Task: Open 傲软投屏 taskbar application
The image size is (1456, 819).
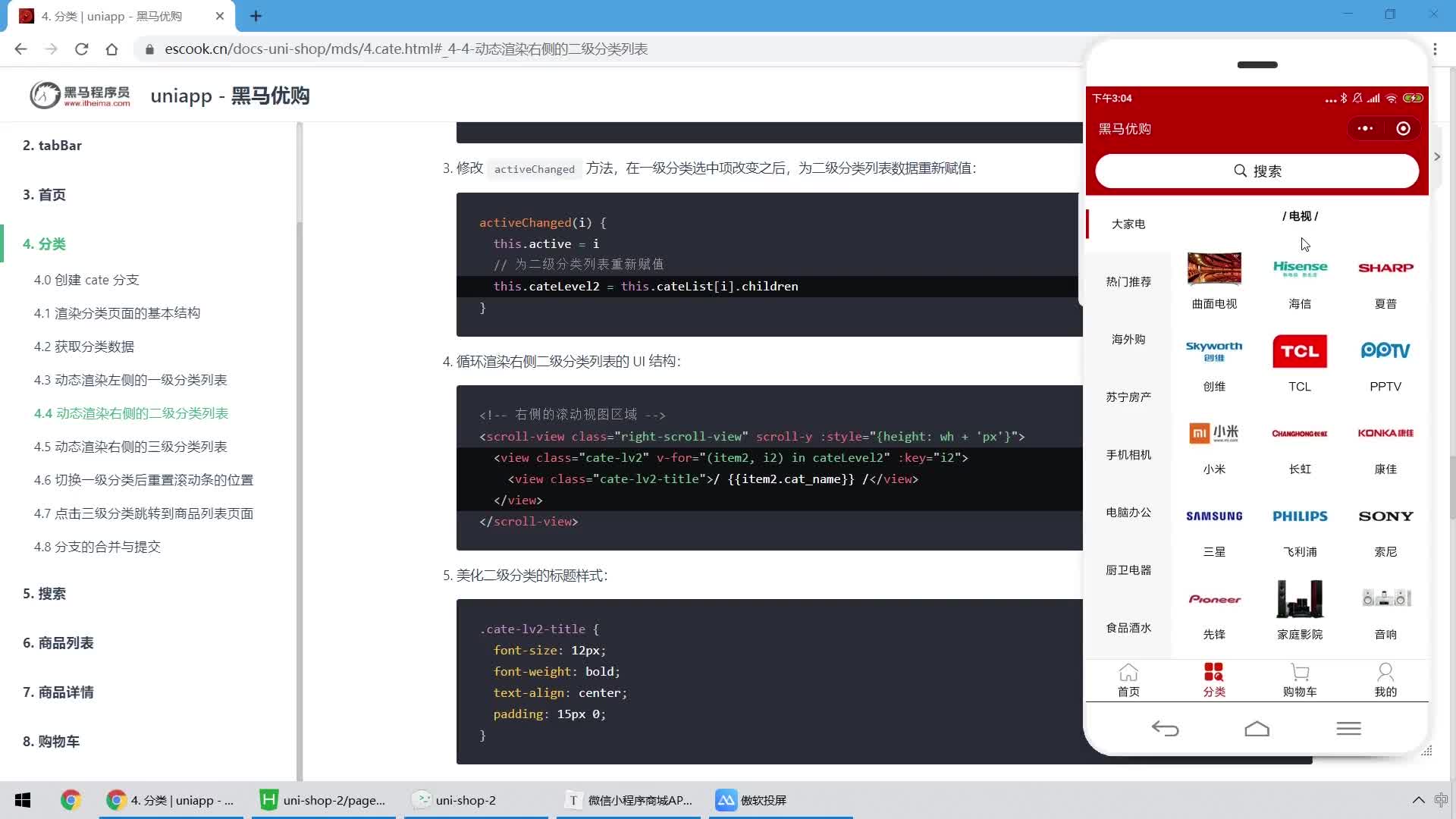Action: coord(780,800)
